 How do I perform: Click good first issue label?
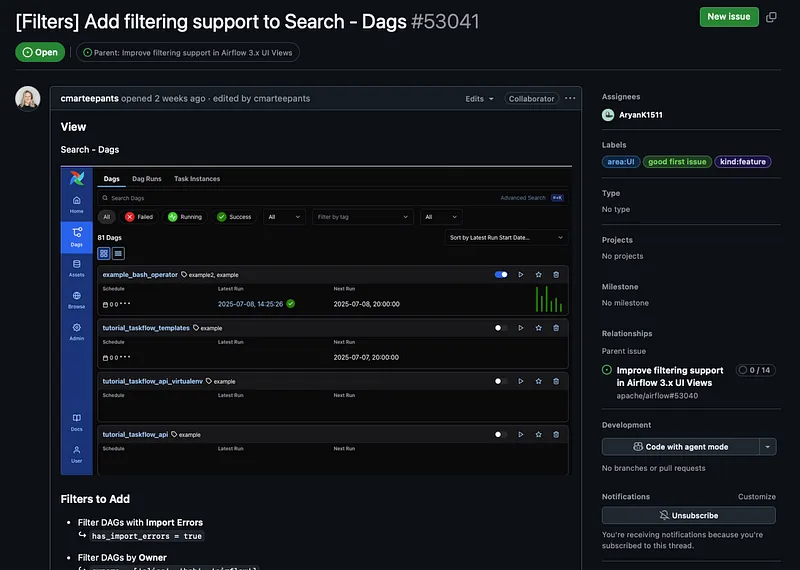(677, 162)
